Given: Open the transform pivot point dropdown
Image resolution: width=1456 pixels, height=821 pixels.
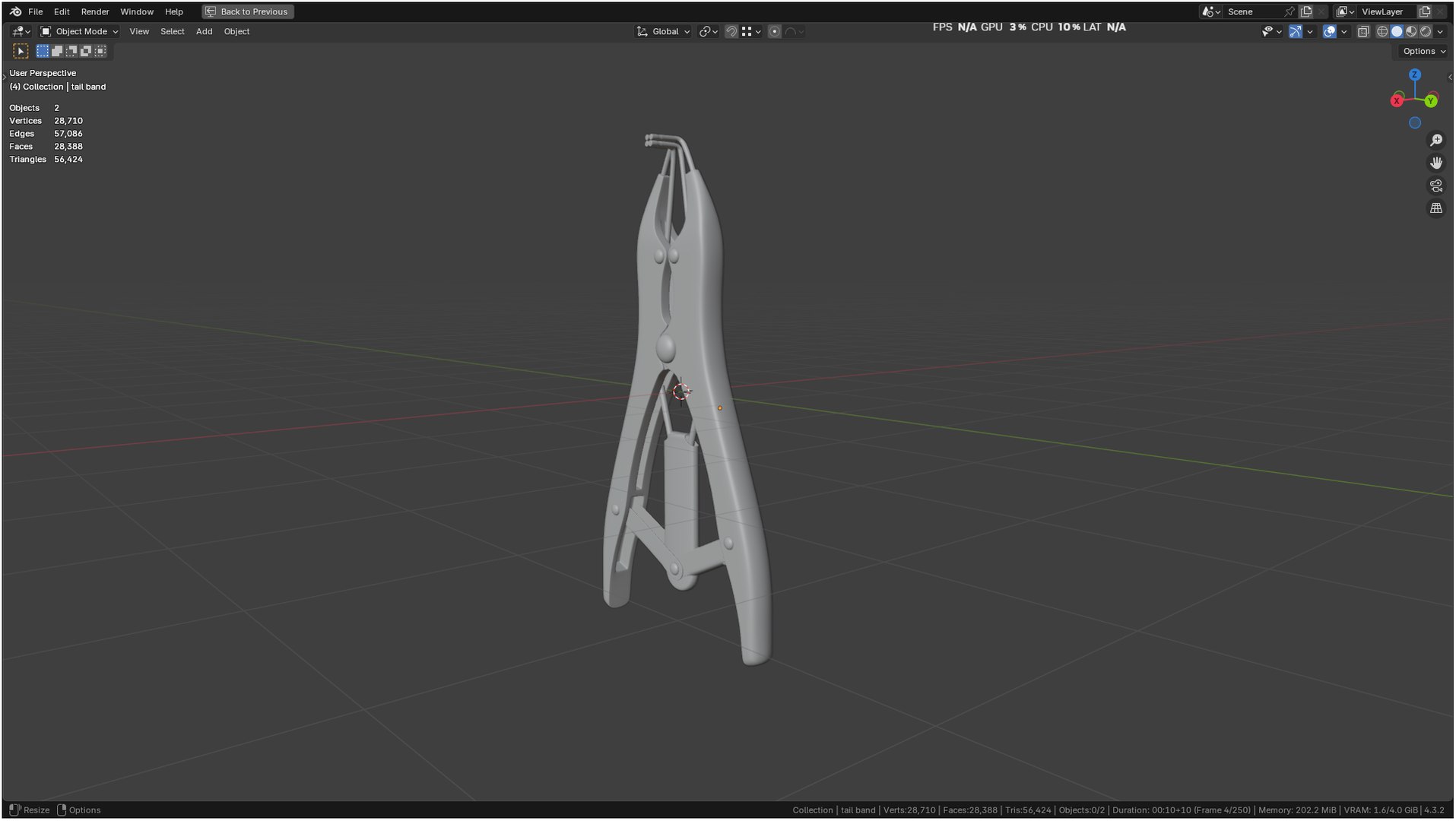Looking at the screenshot, I should (x=709, y=31).
